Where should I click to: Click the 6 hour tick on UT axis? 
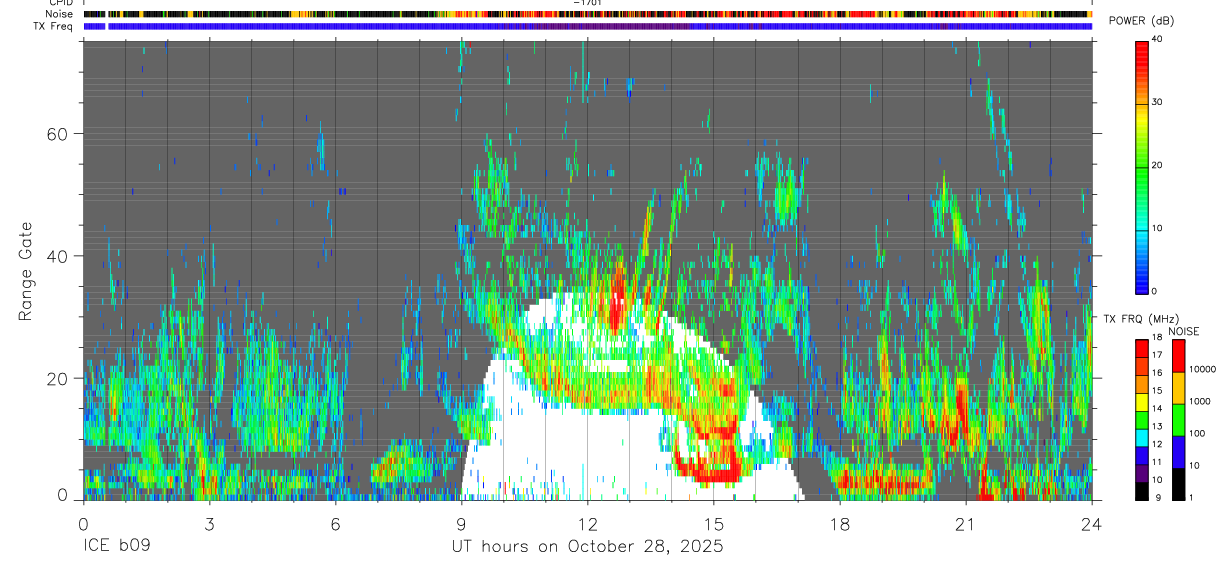pos(335,523)
